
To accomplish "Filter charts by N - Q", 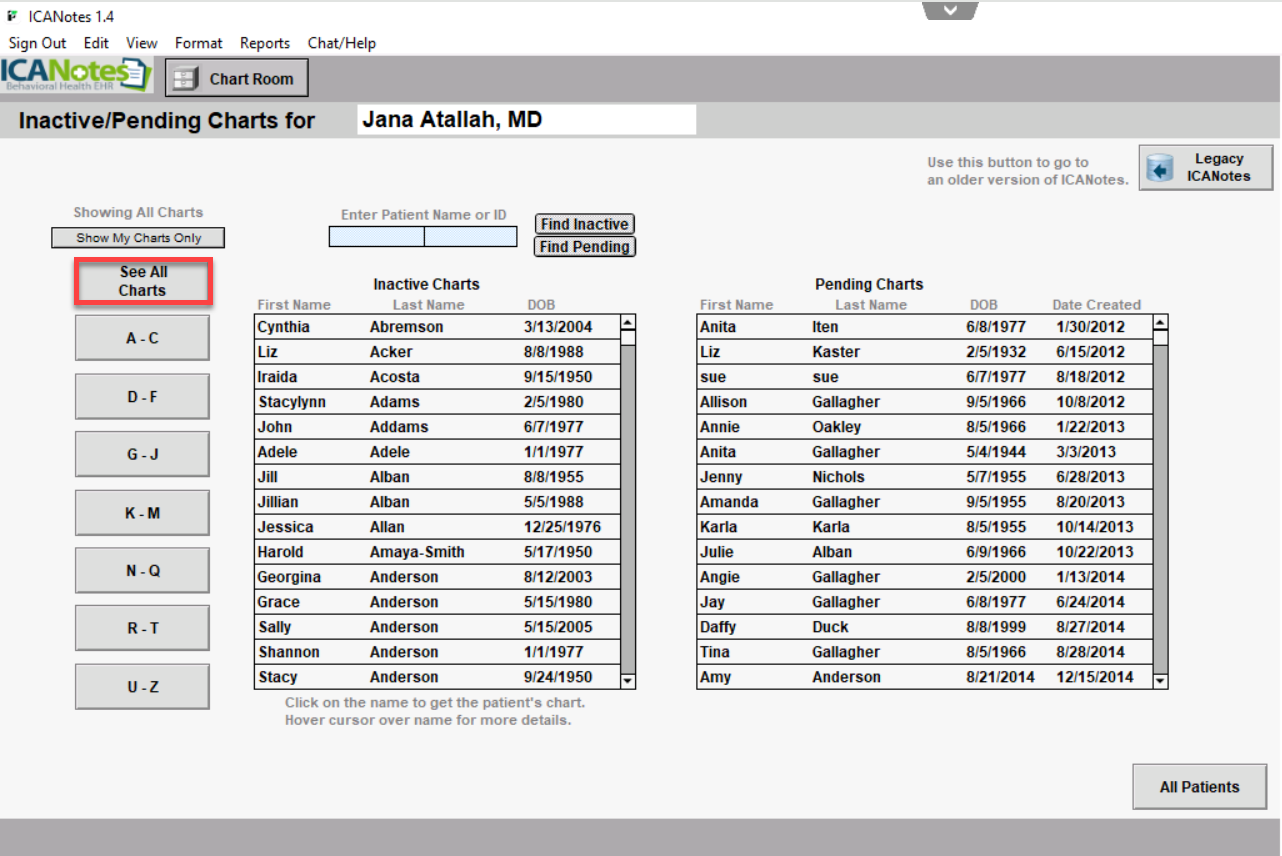I will pyautogui.click(x=142, y=570).
